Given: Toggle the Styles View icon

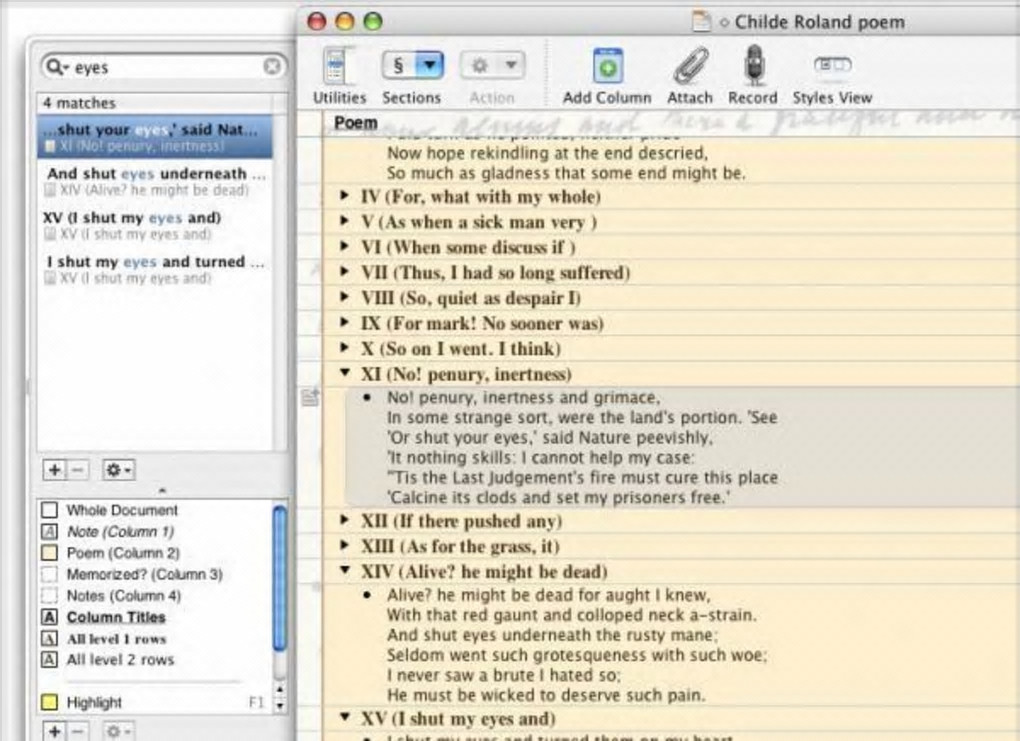Looking at the screenshot, I should (833, 64).
